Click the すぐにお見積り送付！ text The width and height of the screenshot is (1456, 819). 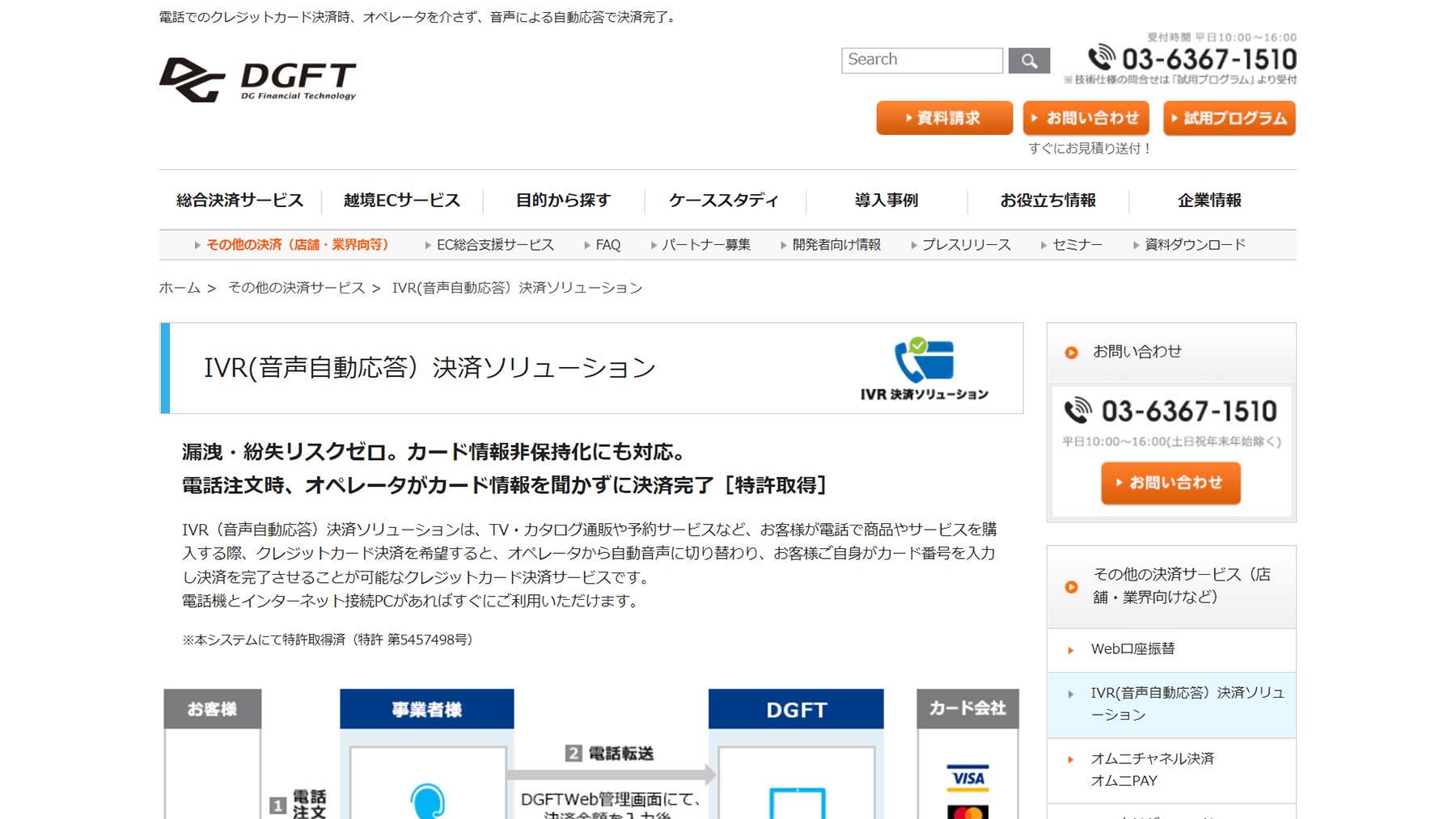coord(1090,148)
